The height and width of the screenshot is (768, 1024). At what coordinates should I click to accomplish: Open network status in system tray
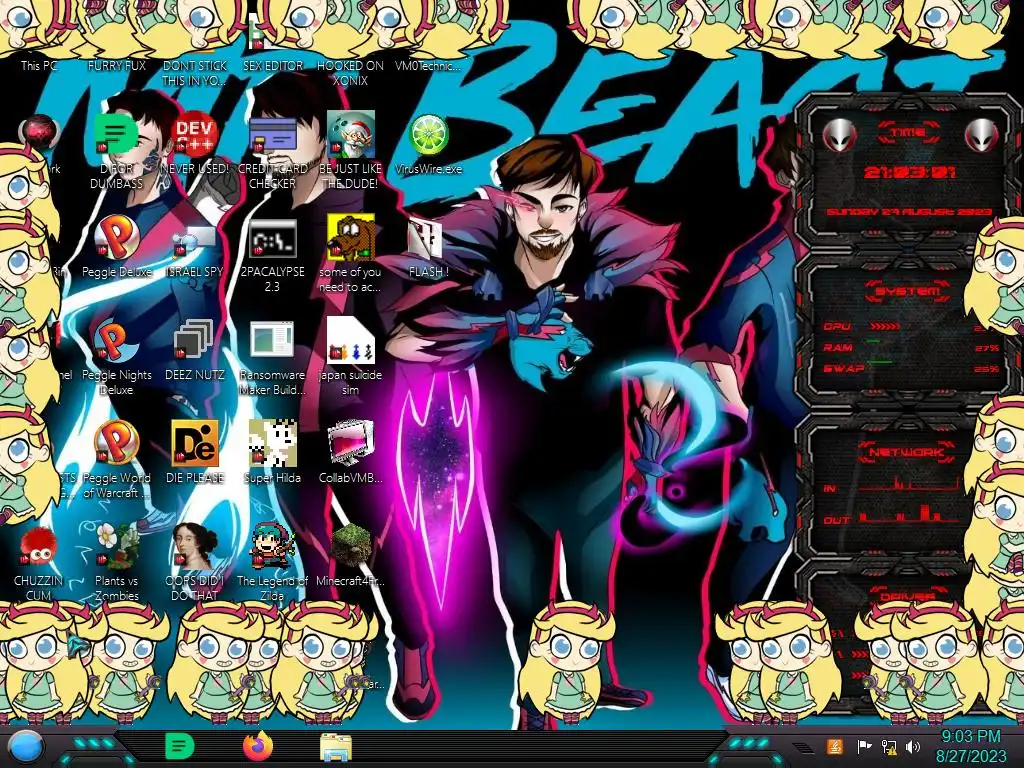pos(889,746)
